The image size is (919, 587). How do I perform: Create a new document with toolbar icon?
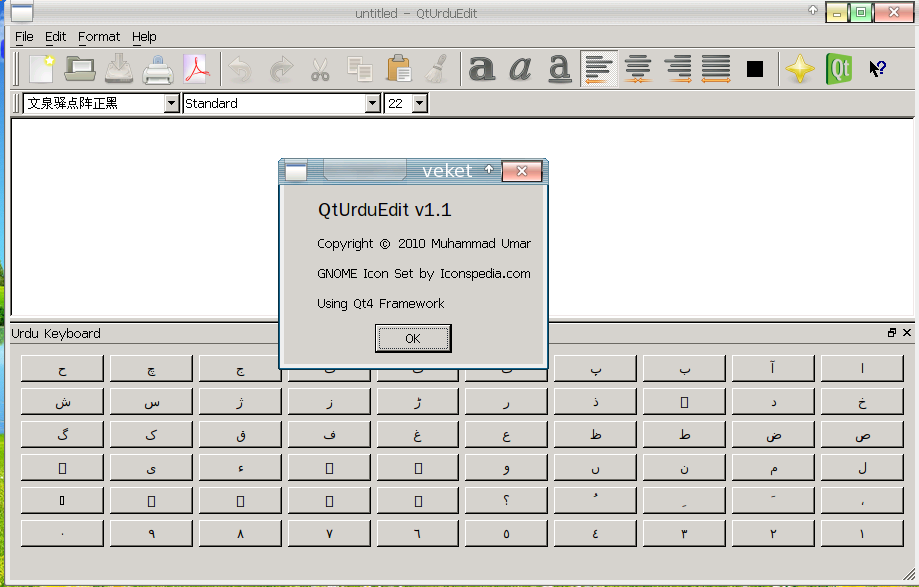41,69
